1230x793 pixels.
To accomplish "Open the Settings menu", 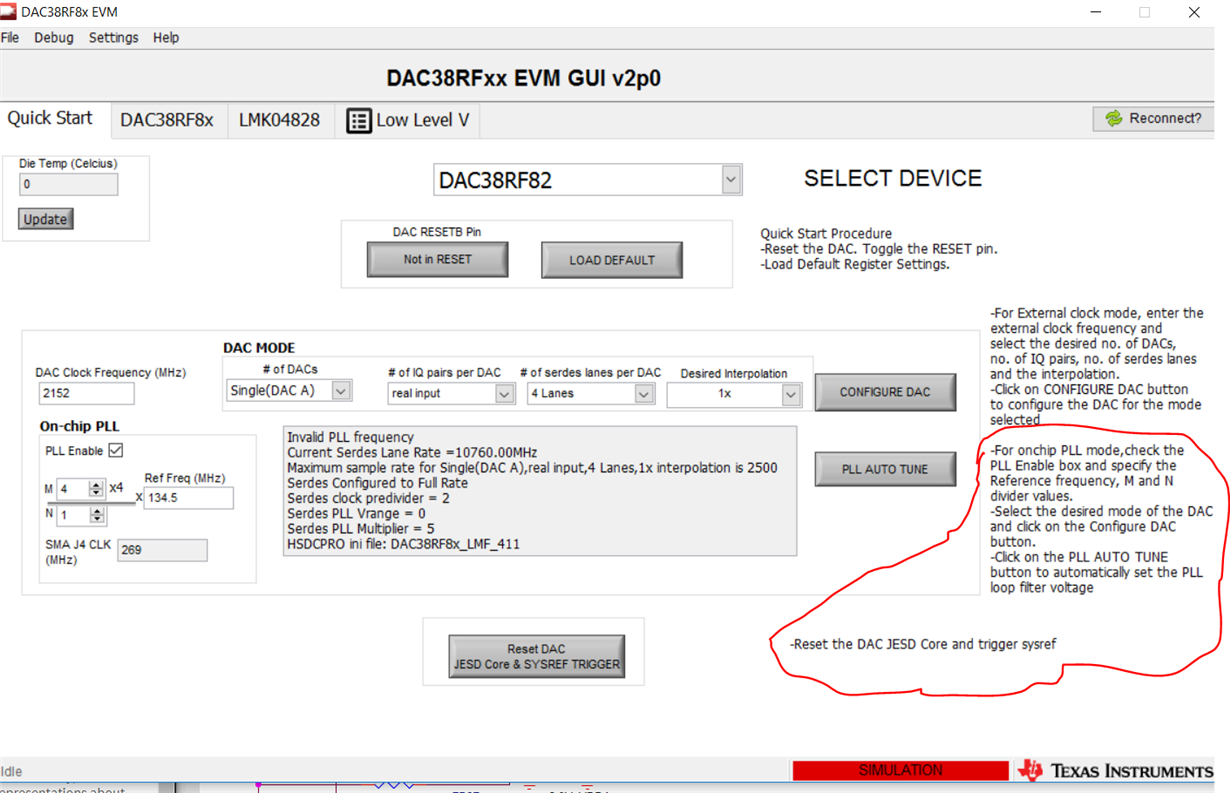I will point(113,37).
